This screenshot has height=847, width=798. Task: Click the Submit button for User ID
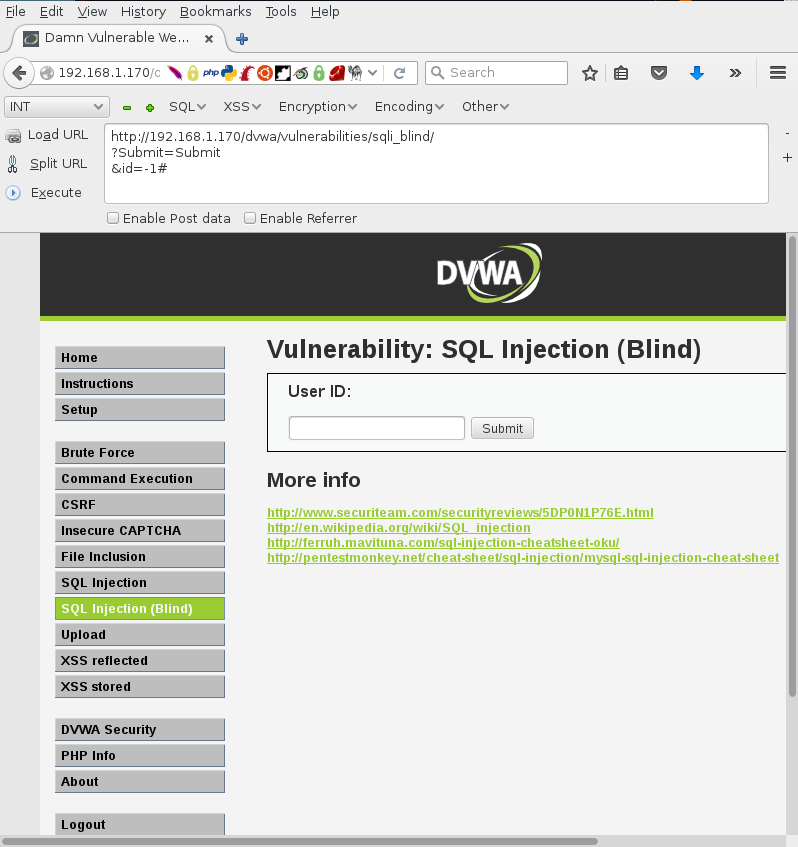pos(502,428)
